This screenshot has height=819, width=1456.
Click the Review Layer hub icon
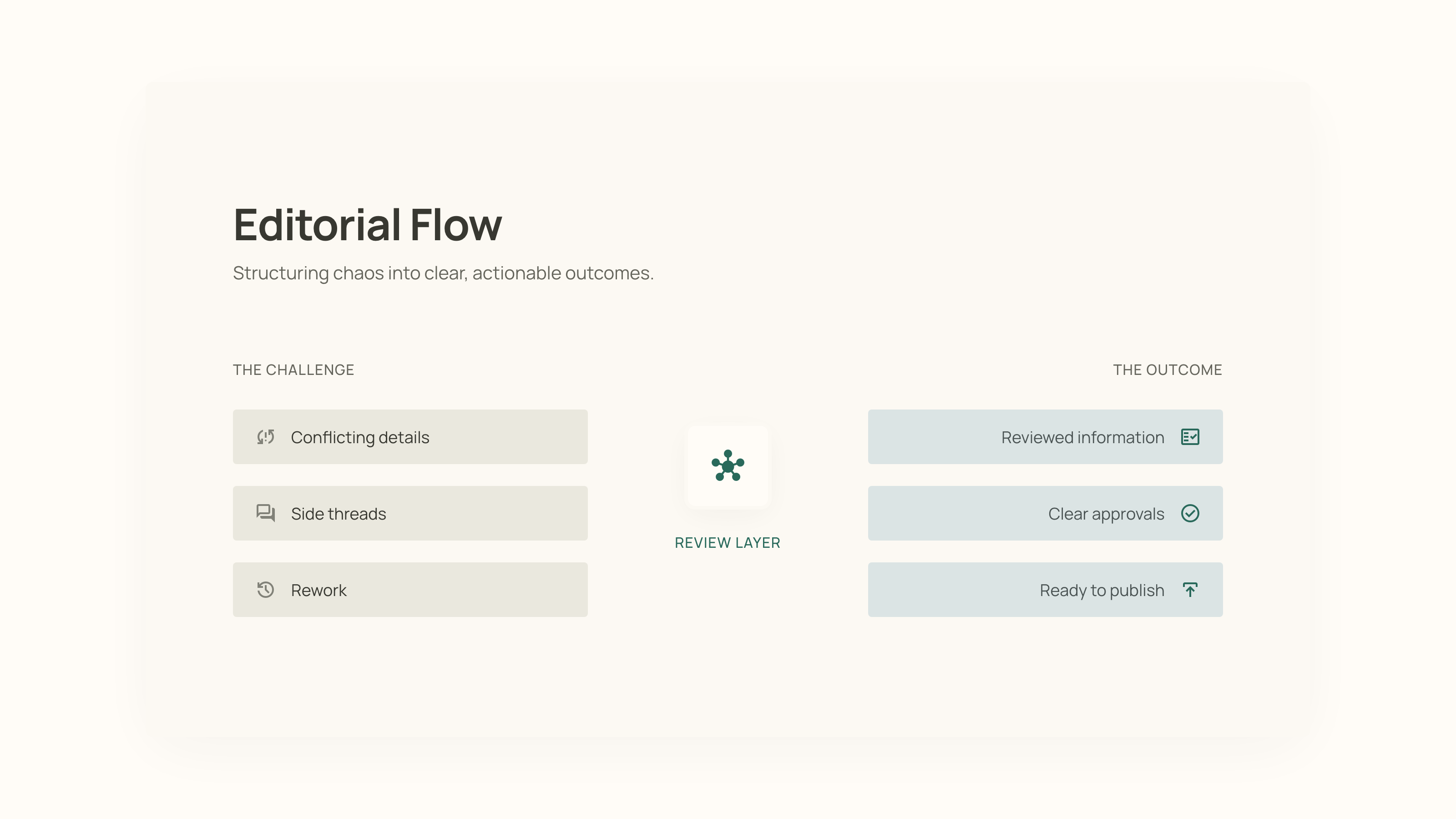point(728,466)
